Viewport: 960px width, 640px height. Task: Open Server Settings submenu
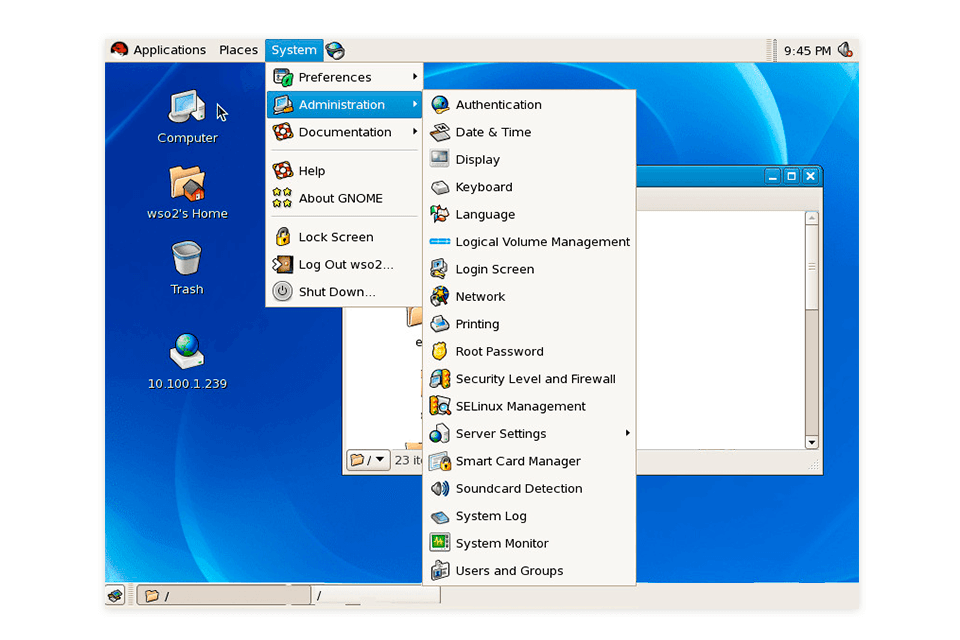click(530, 434)
